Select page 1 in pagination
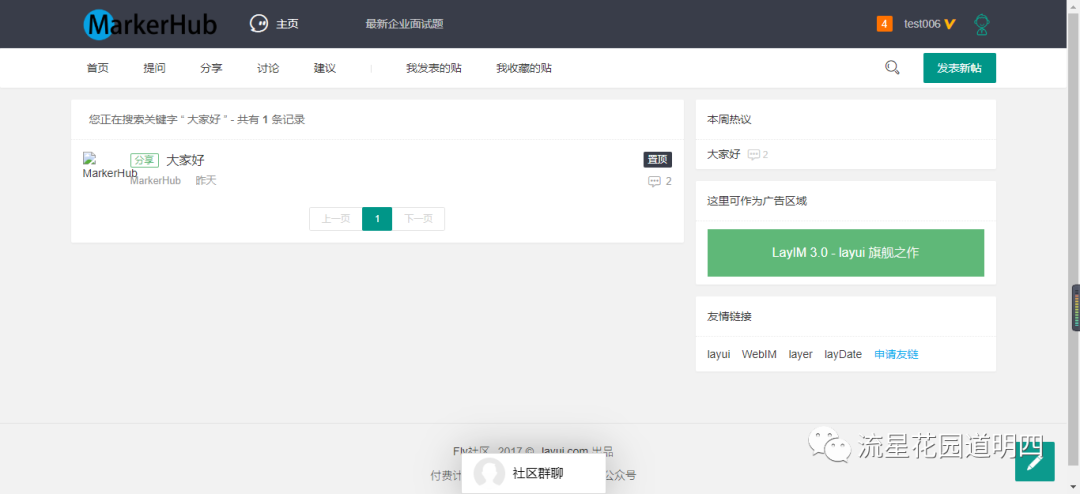The width and height of the screenshot is (1080, 494). [x=377, y=219]
